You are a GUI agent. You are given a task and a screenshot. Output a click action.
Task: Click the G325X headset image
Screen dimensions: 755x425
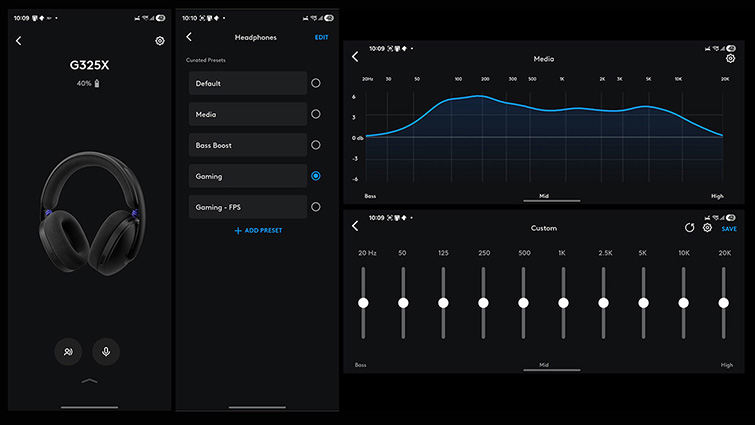tap(90, 213)
